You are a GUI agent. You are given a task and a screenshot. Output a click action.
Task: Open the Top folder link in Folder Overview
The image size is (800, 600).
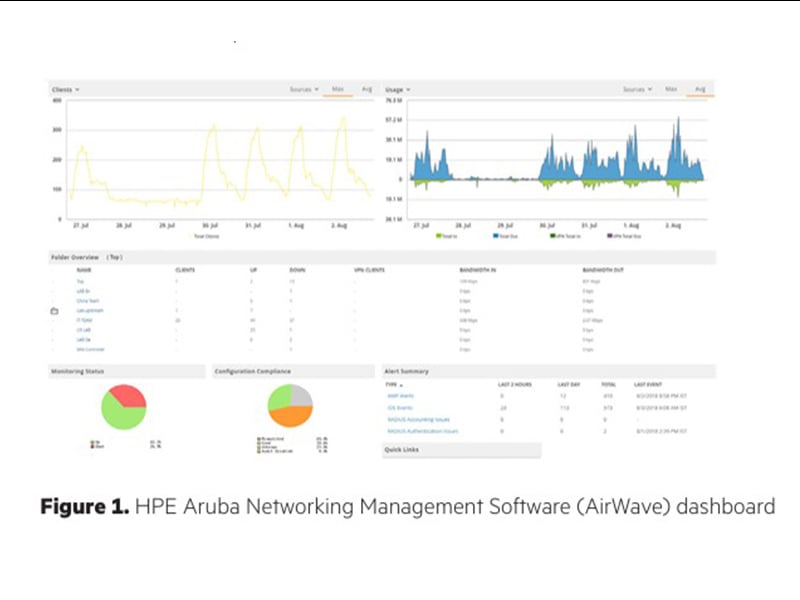click(x=80, y=282)
